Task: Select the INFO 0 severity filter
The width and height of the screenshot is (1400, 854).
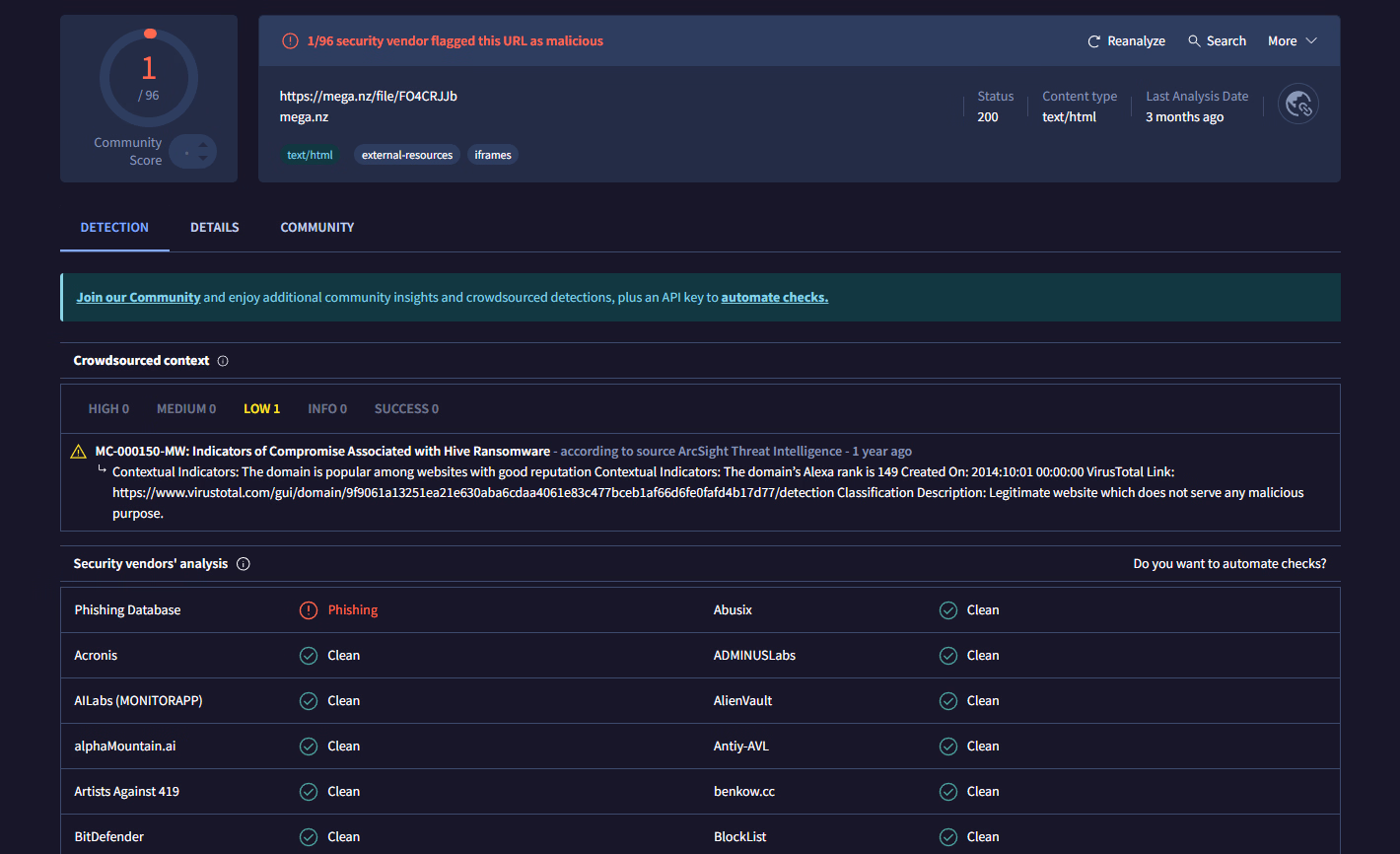Action: tap(327, 409)
